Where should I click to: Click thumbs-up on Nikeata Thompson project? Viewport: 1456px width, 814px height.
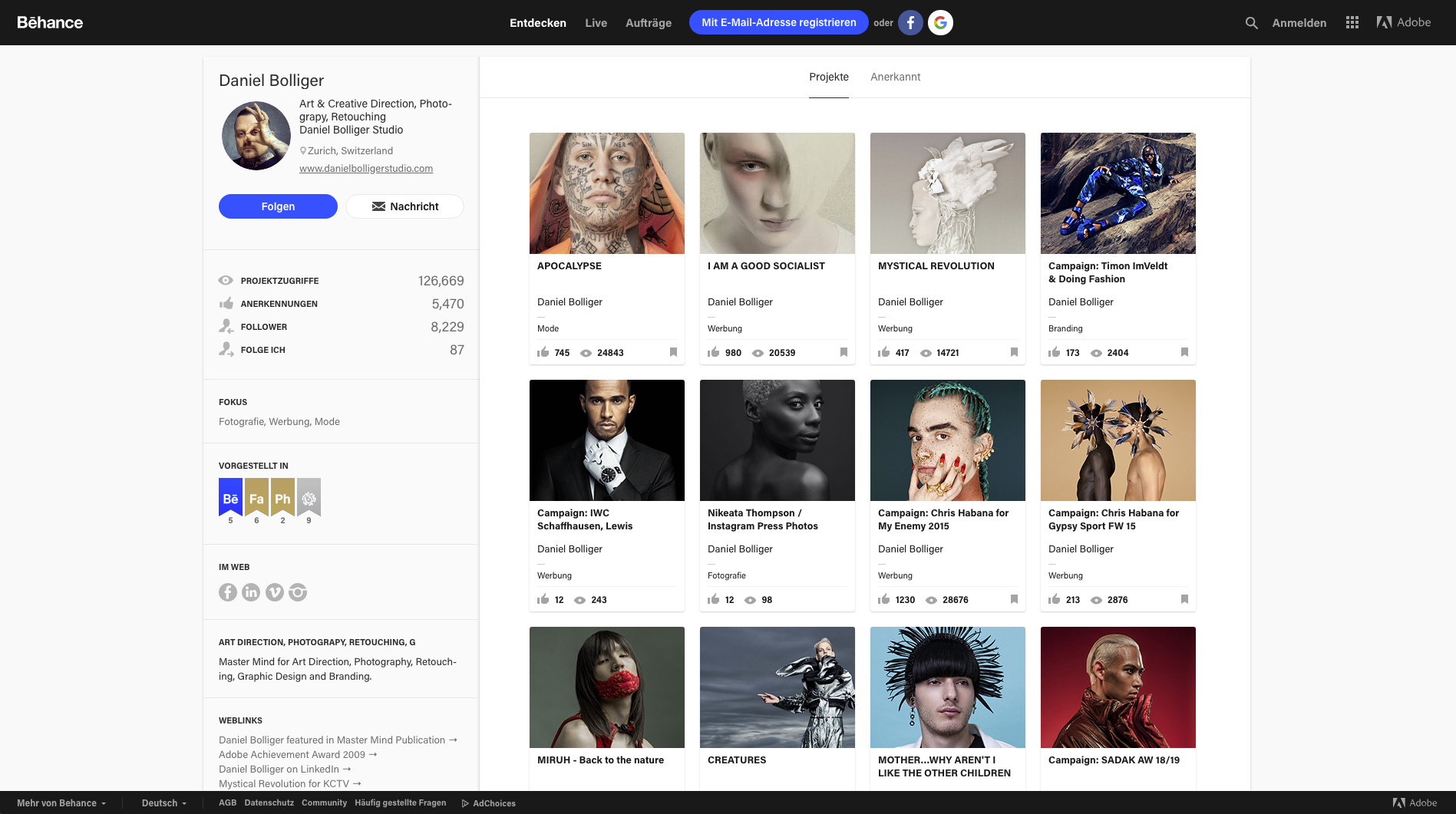[x=714, y=599]
